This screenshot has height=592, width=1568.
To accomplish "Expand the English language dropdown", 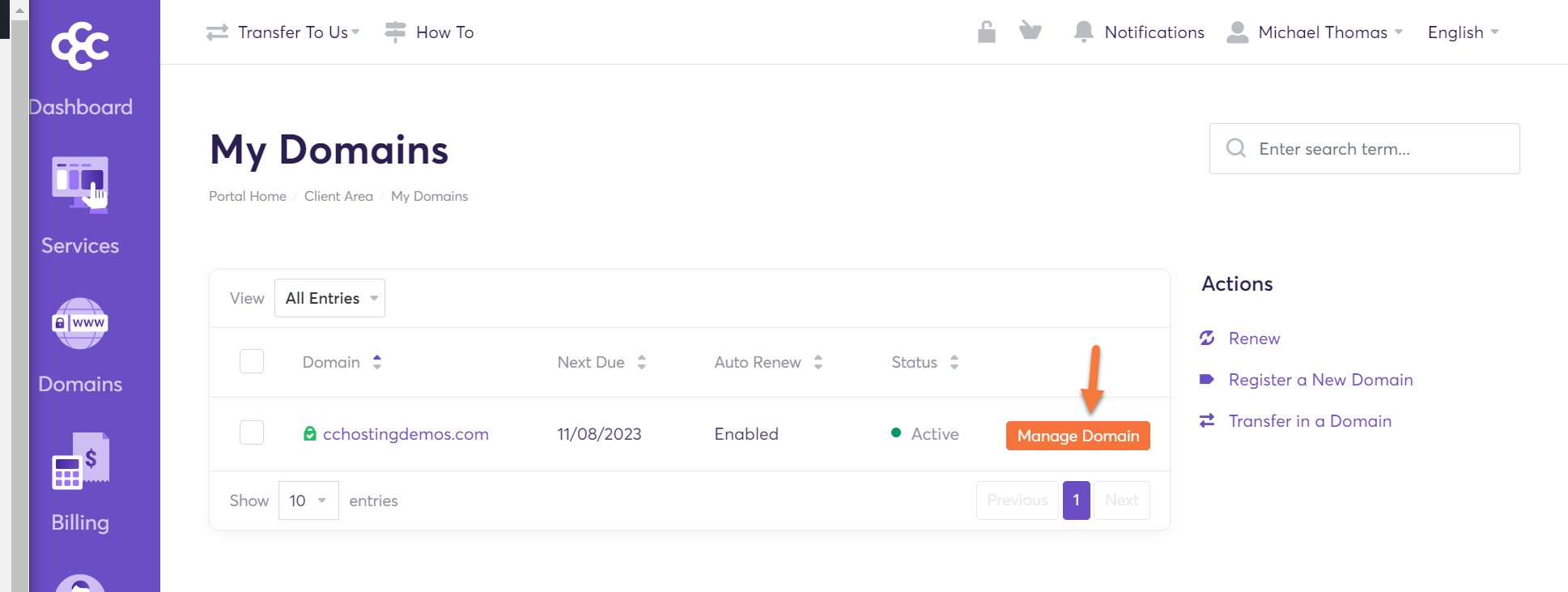I will 1463,32.
